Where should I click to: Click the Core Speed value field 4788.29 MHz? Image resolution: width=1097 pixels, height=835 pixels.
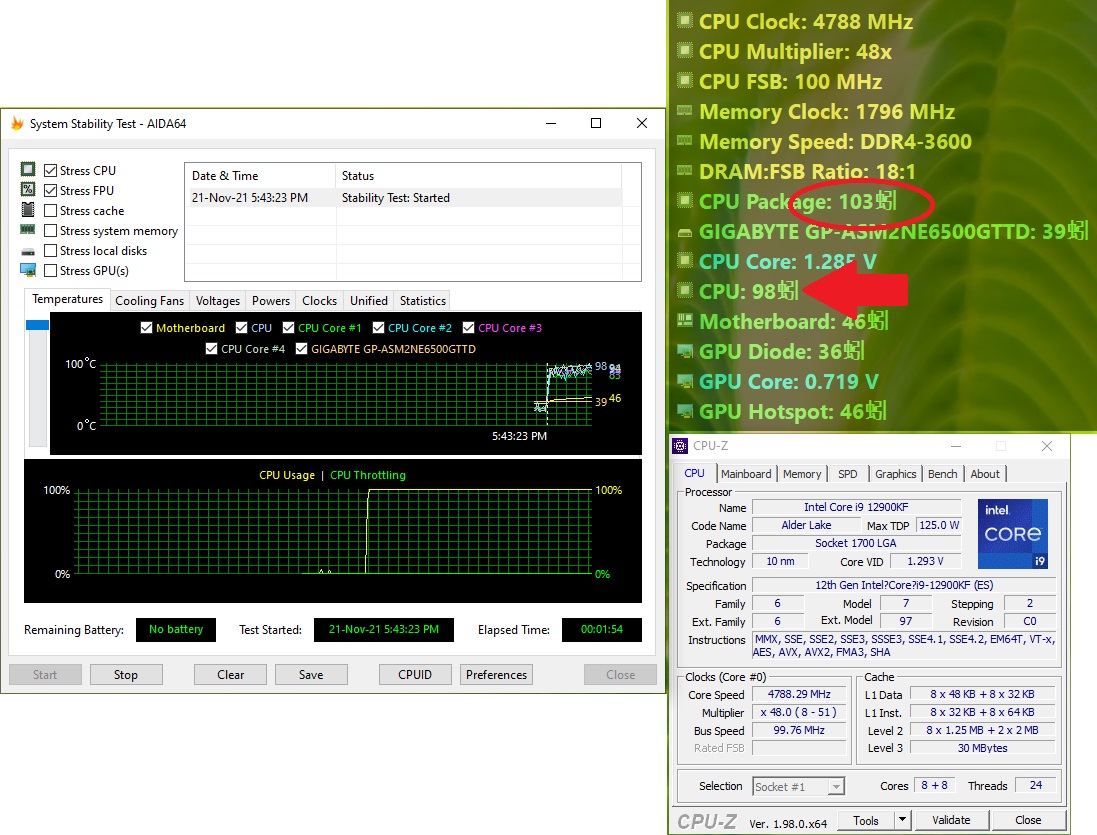(799, 694)
